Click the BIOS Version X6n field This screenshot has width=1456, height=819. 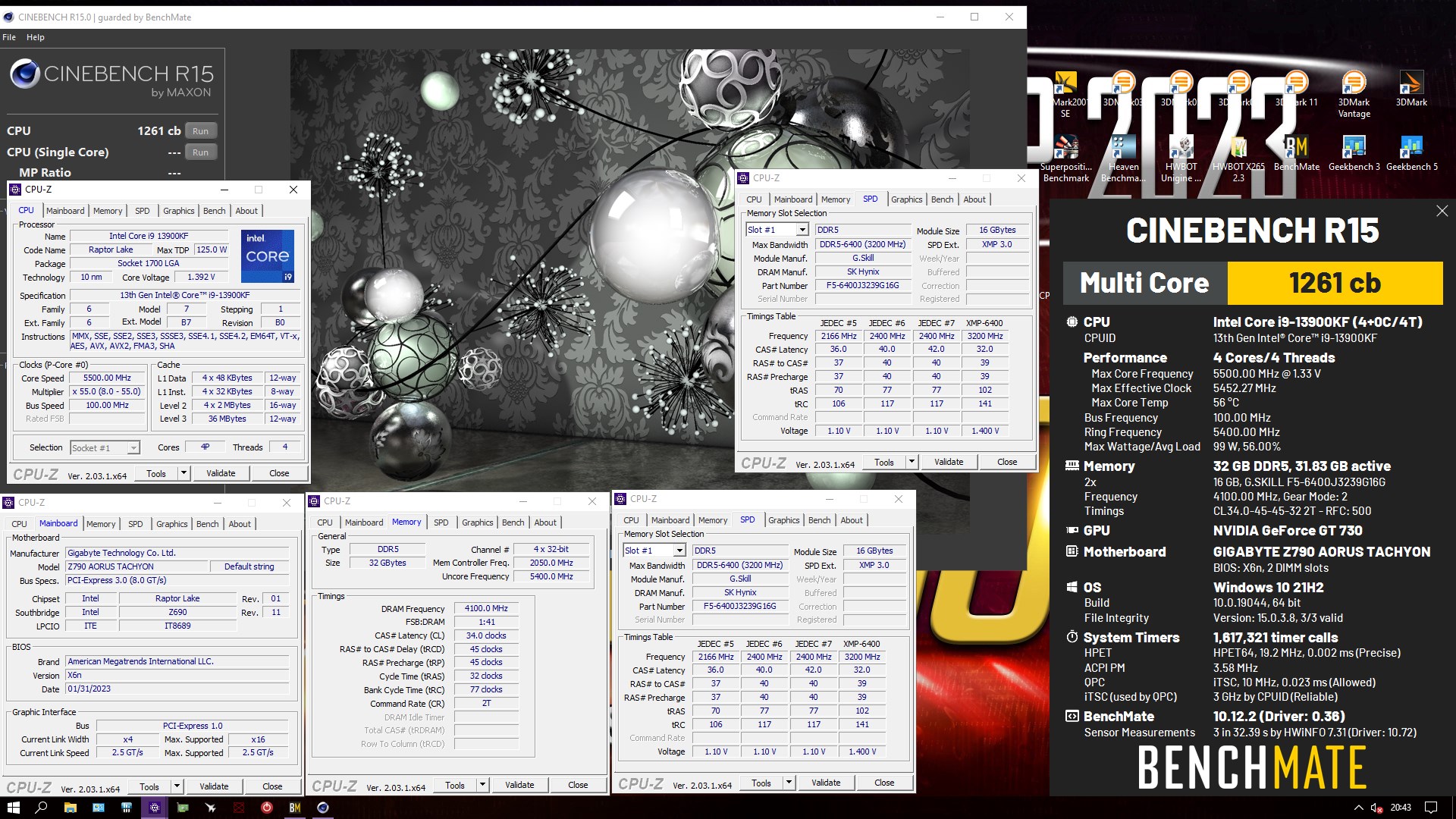click(177, 675)
